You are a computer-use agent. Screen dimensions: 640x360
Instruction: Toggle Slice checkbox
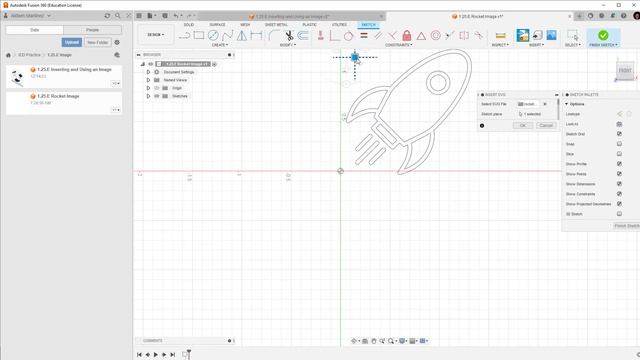(x=619, y=154)
